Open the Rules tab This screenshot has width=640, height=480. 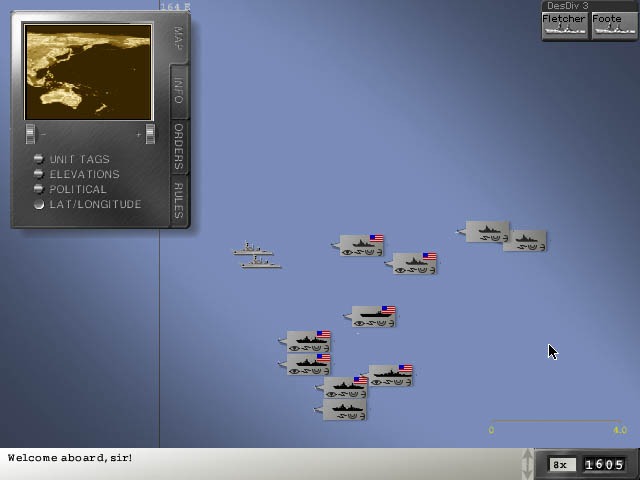178,201
